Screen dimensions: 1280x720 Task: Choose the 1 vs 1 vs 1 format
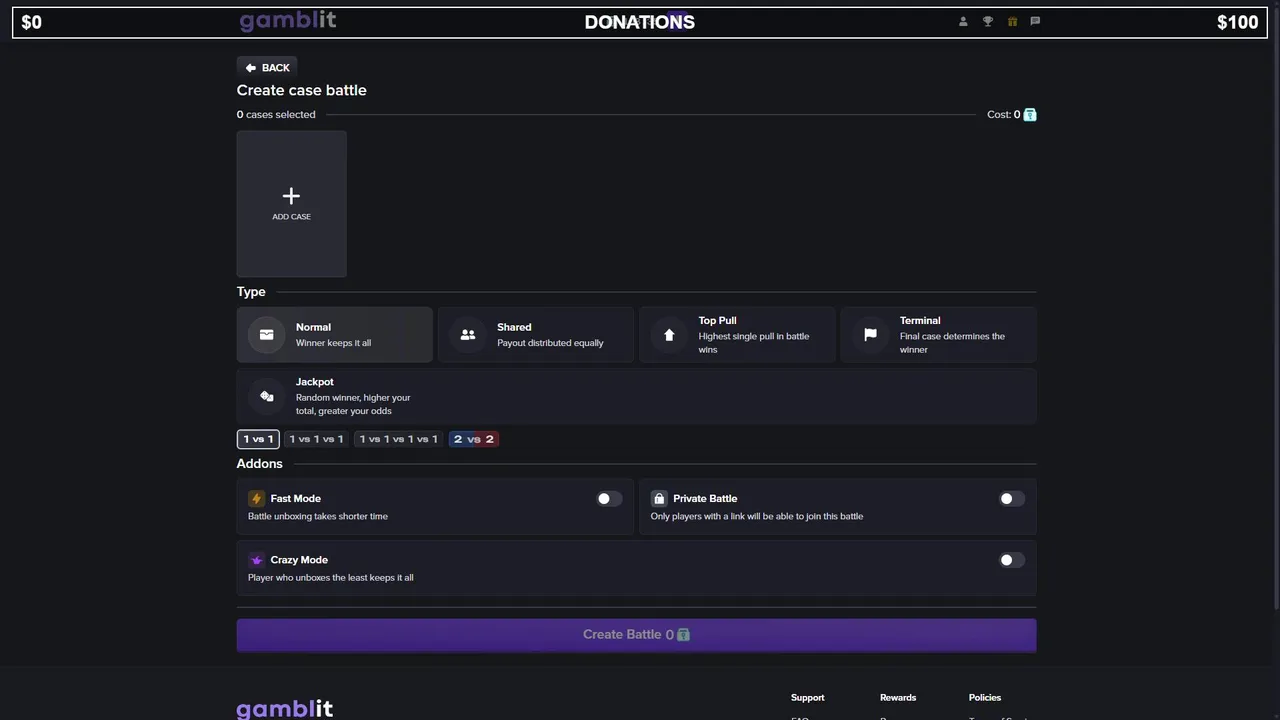click(316, 439)
